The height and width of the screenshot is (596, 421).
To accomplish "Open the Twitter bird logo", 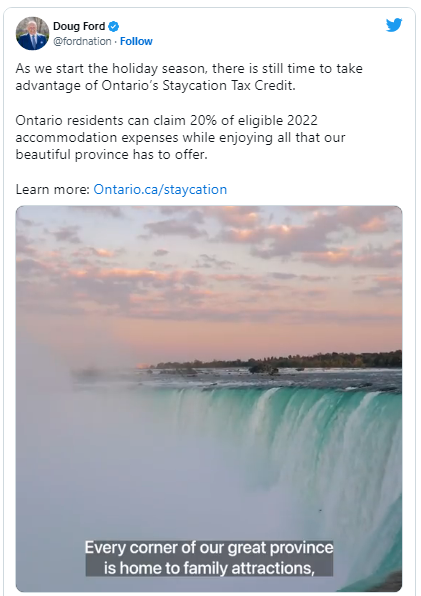I will [x=394, y=25].
